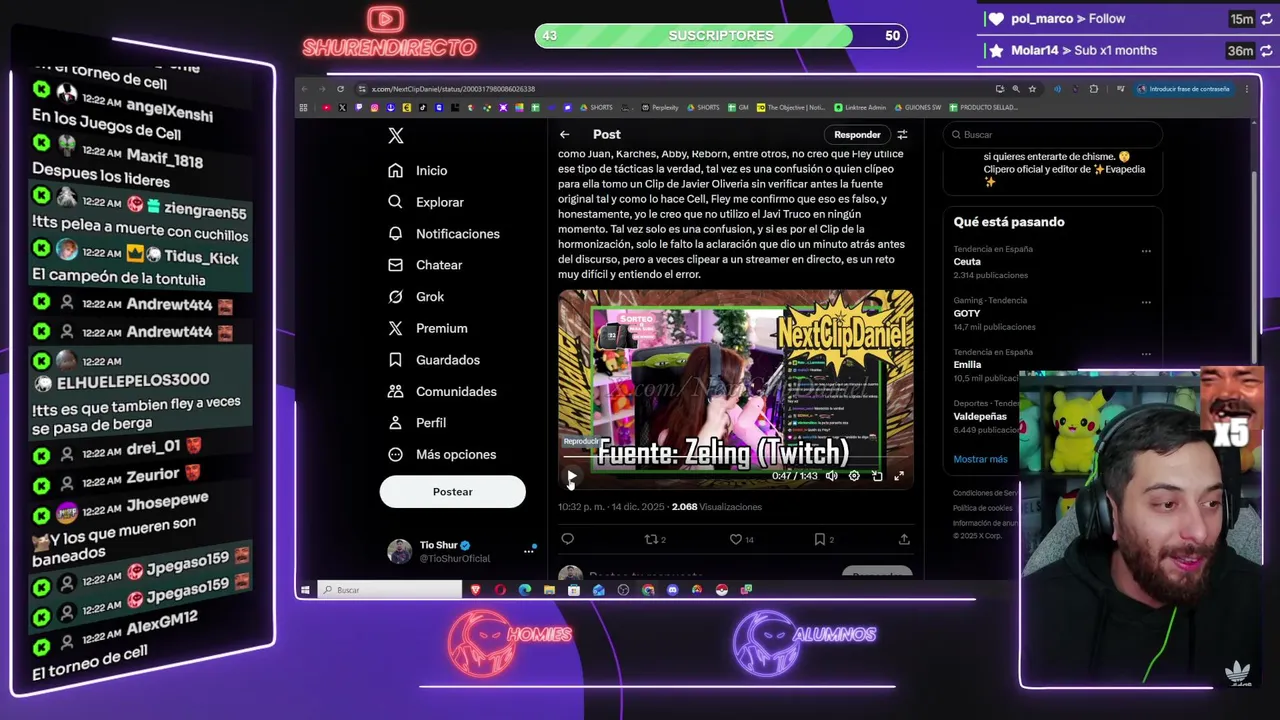Enter video fullscreen mode
This screenshot has height=720, width=1280.
[x=899, y=476]
